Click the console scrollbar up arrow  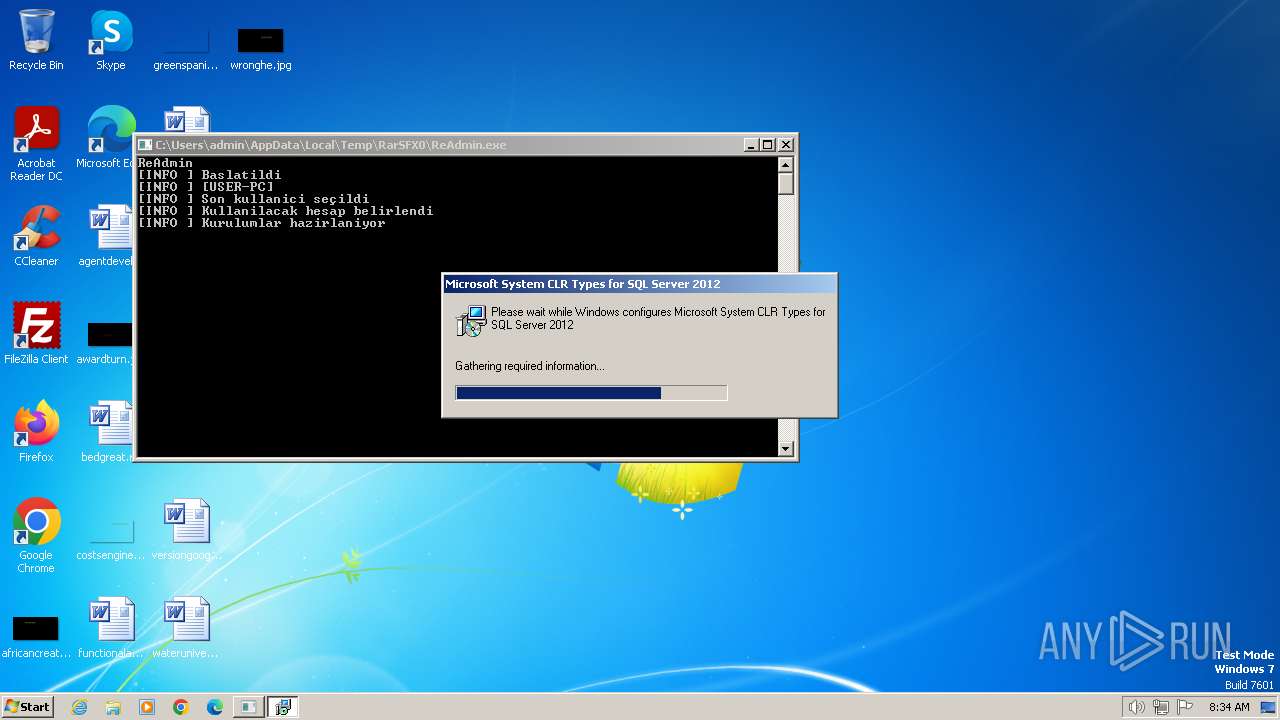(786, 165)
